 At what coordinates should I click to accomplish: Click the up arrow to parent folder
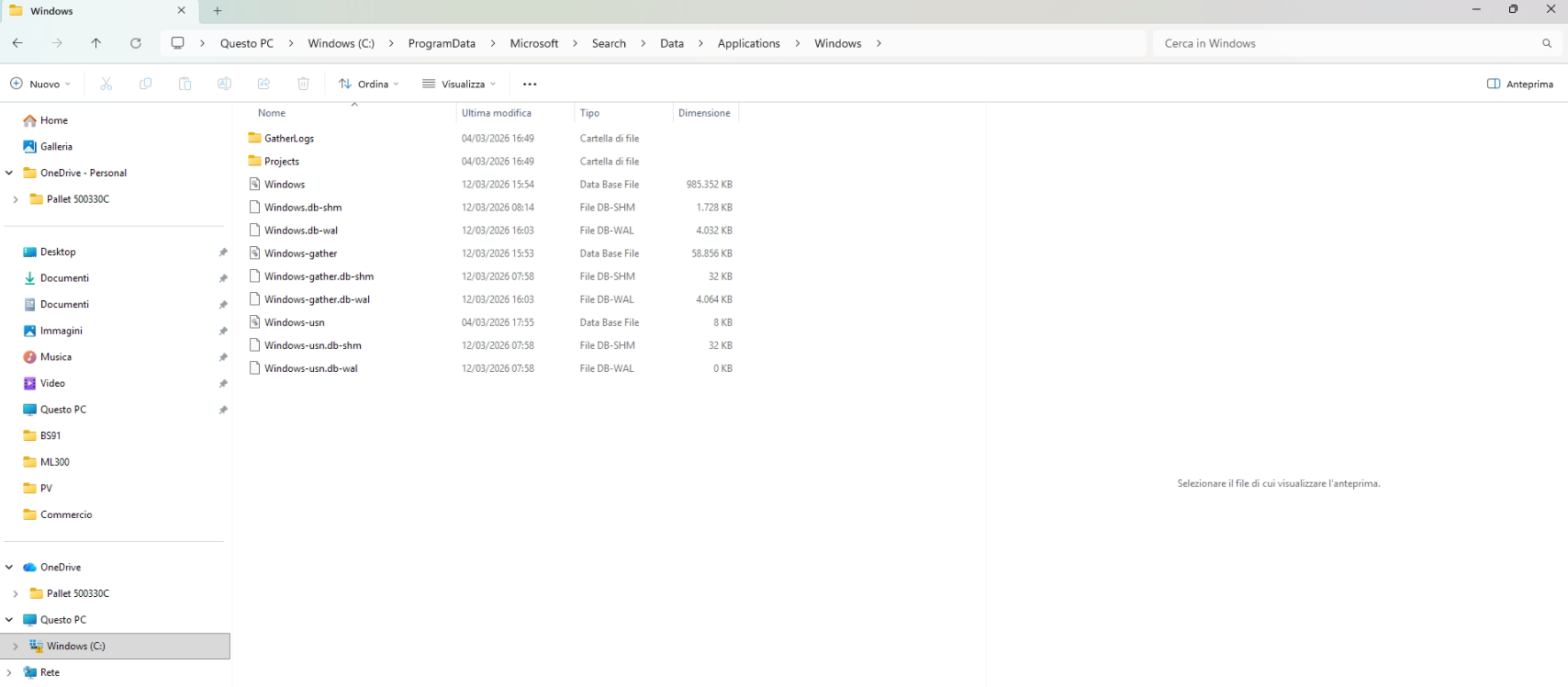click(96, 43)
